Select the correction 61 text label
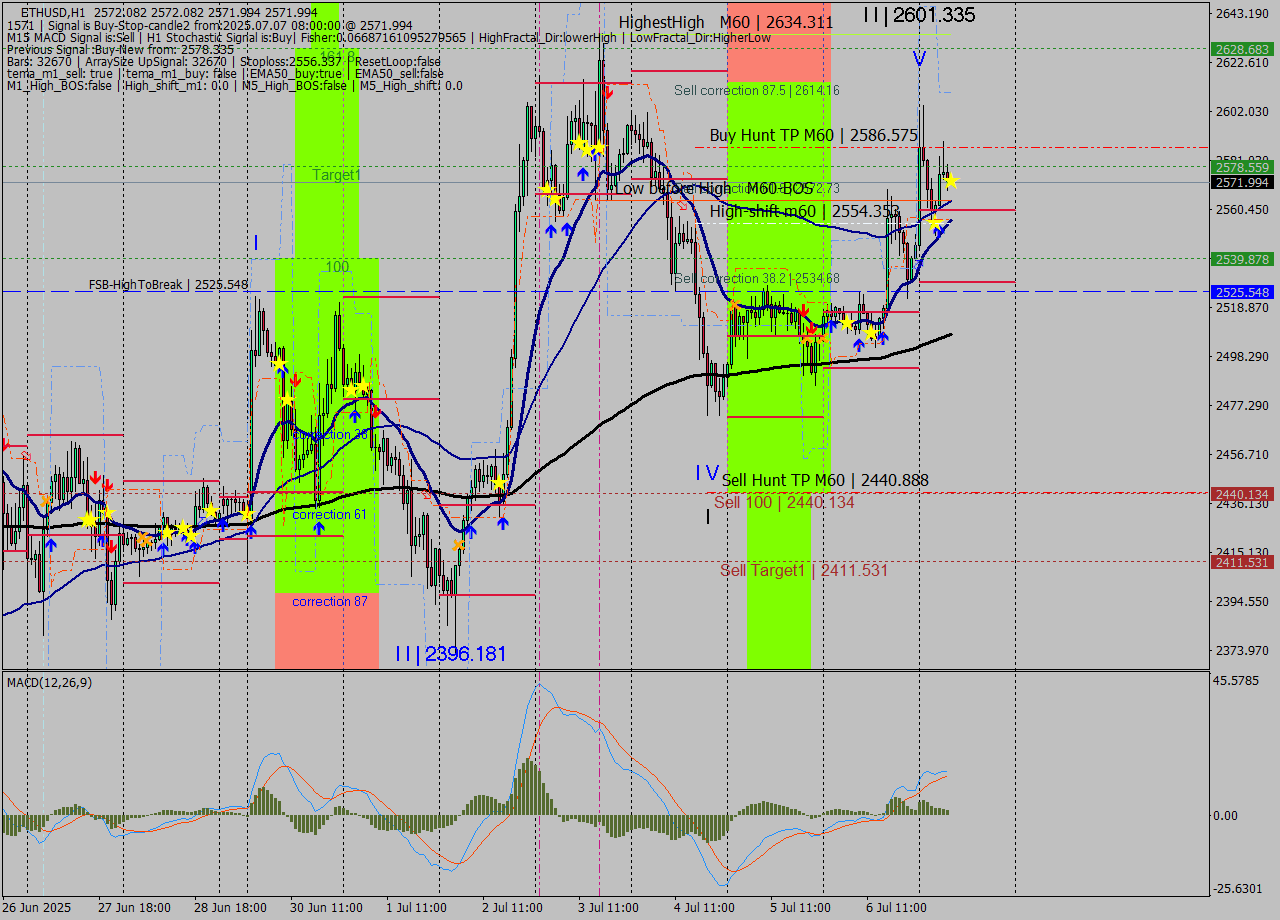Screen dimensions: 1280x920 329,515
